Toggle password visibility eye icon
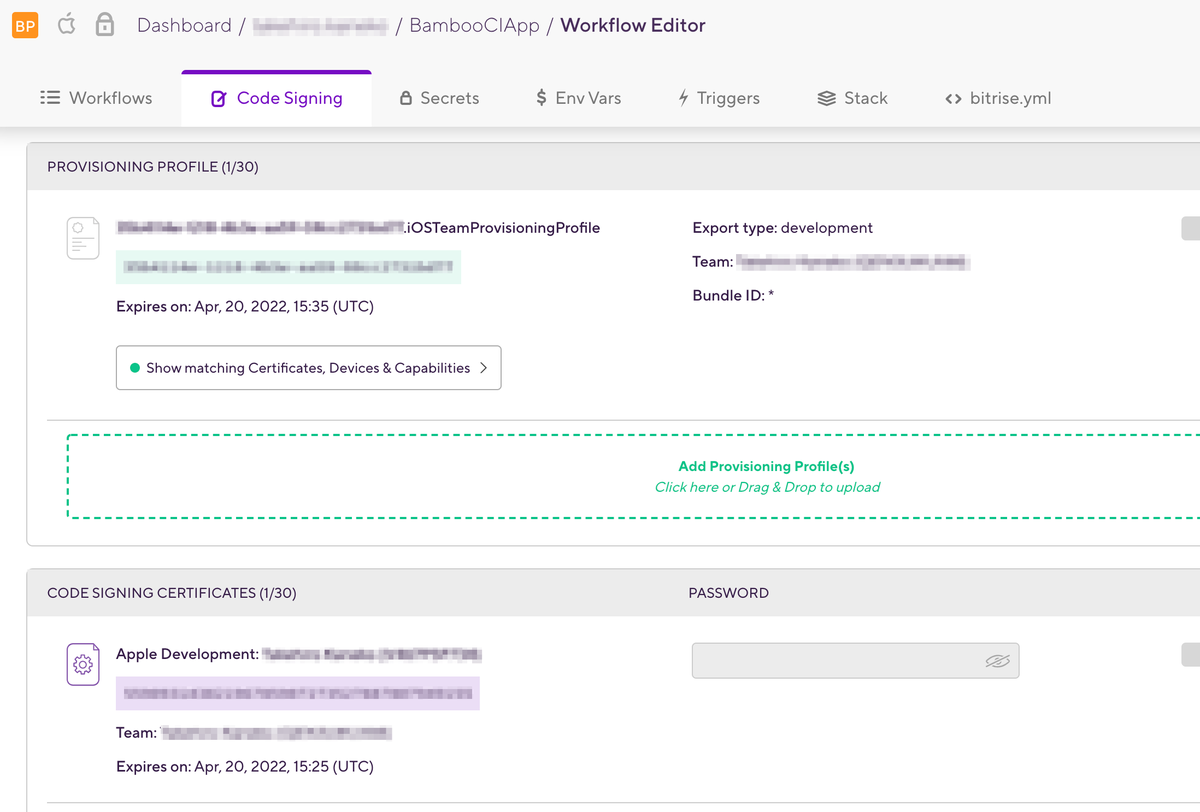This screenshot has width=1200, height=812. pos(997,661)
